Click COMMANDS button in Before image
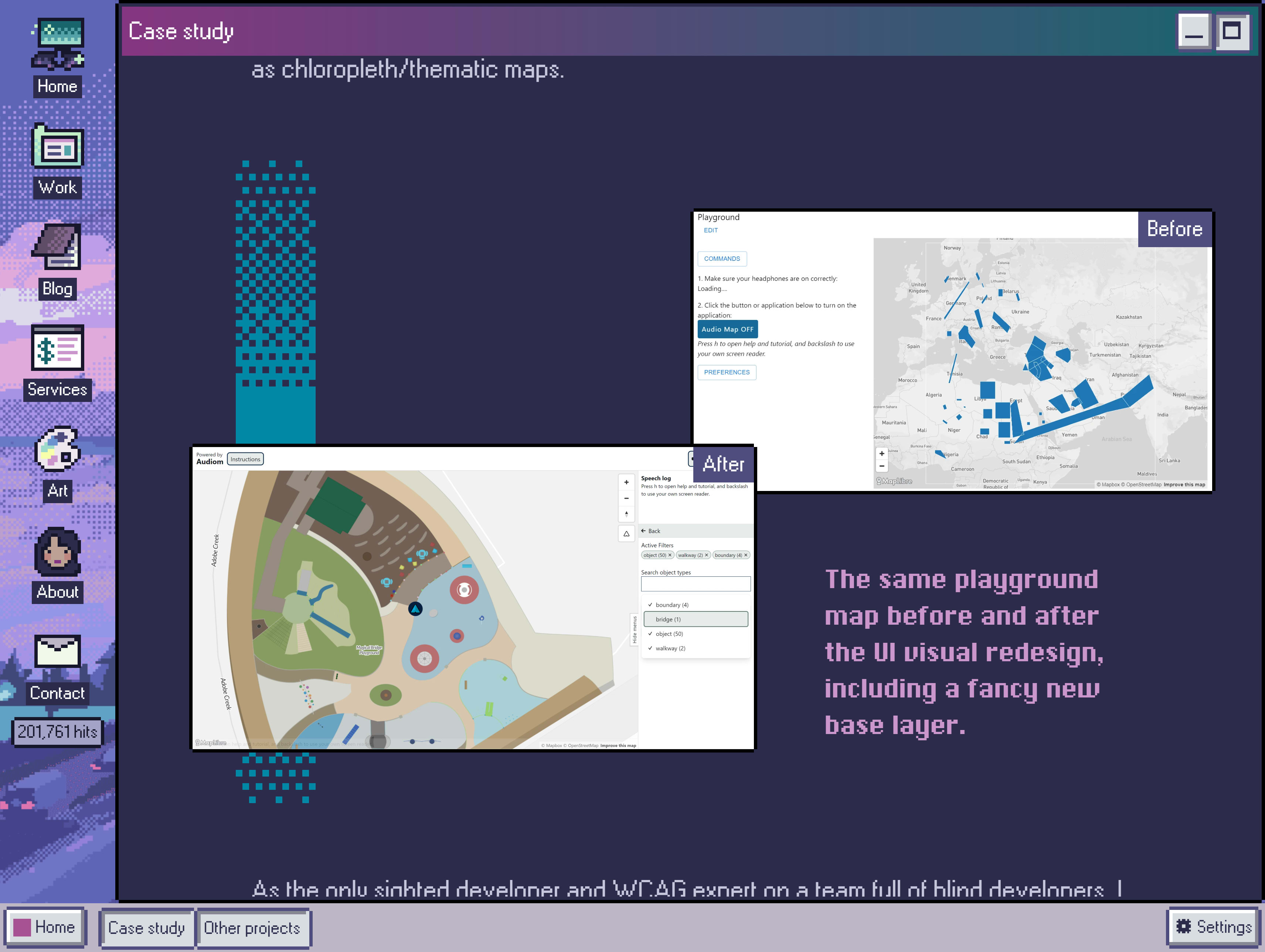Image resolution: width=1265 pixels, height=952 pixels. pos(722,259)
